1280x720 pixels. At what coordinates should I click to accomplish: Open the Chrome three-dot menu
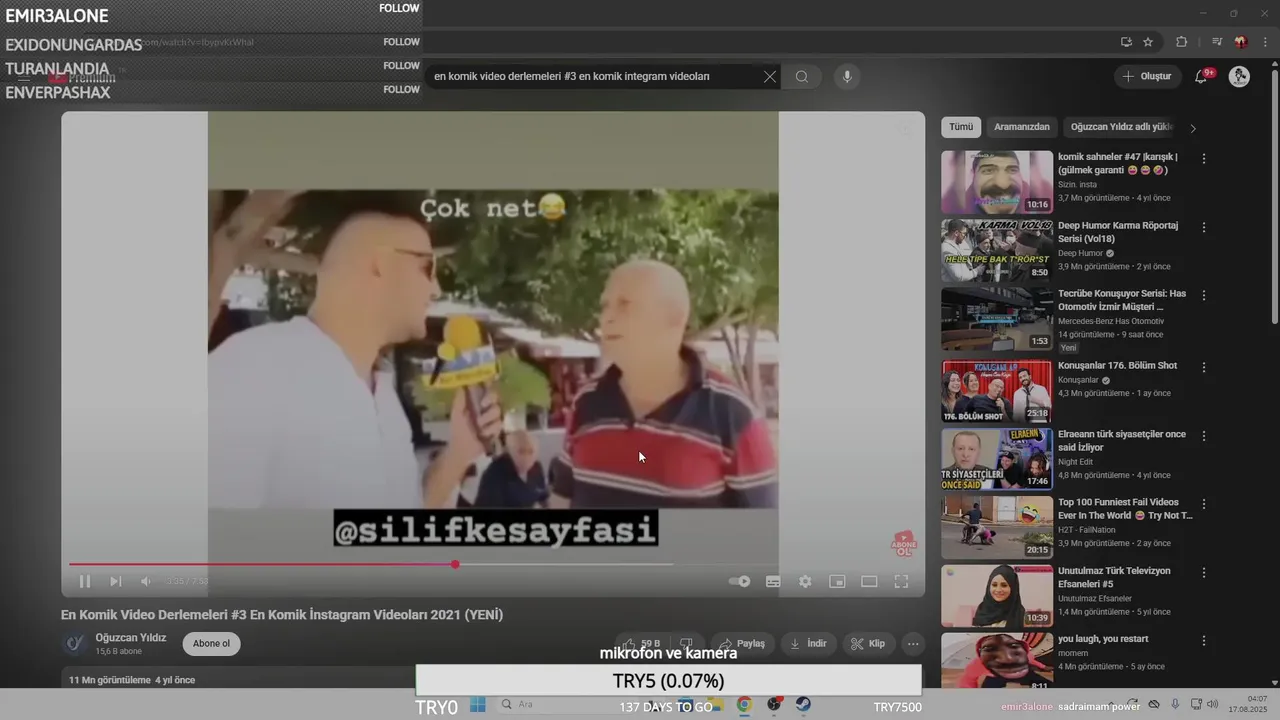coord(1266,42)
